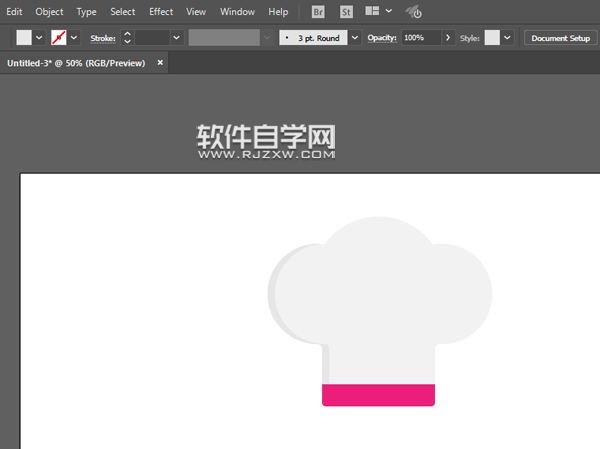Open the stroke weight value dropdown
Image resolution: width=600 pixels, height=449 pixels.
(176, 37)
